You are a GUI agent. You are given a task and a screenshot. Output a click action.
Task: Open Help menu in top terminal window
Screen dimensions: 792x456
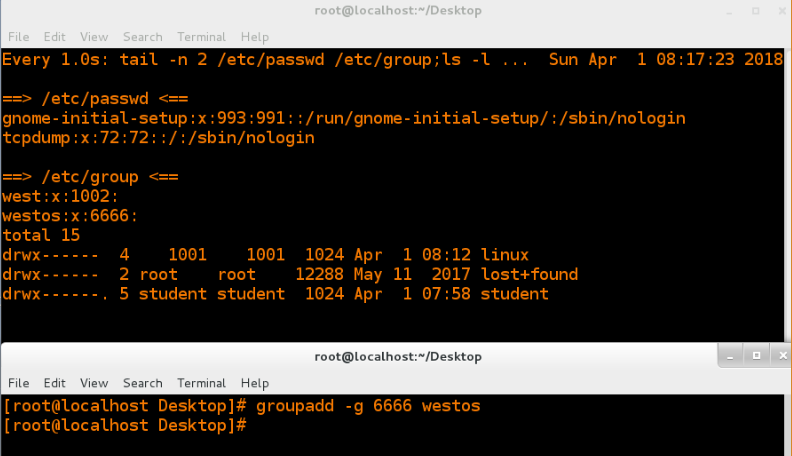tap(255, 37)
